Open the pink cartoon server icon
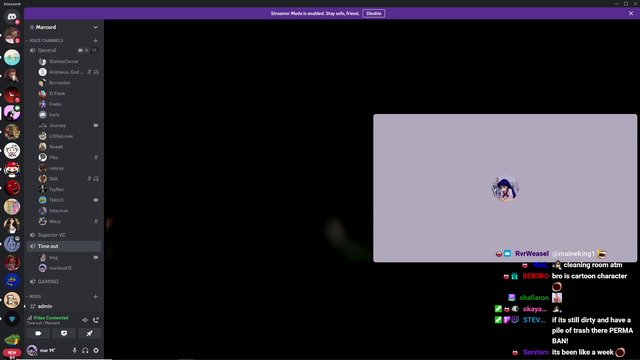 pyautogui.click(x=12, y=113)
